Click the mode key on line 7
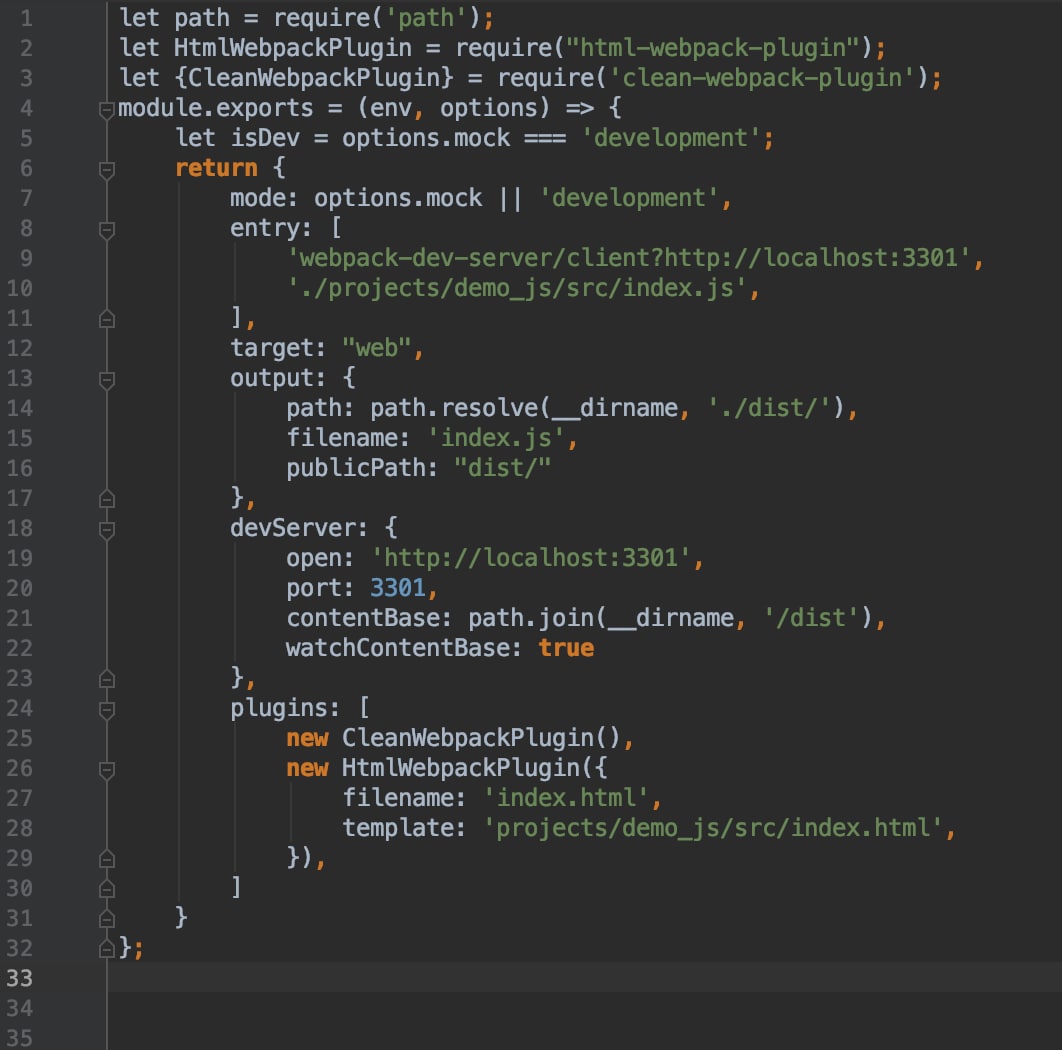The height and width of the screenshot is (1050, 1062). point(257,198)
